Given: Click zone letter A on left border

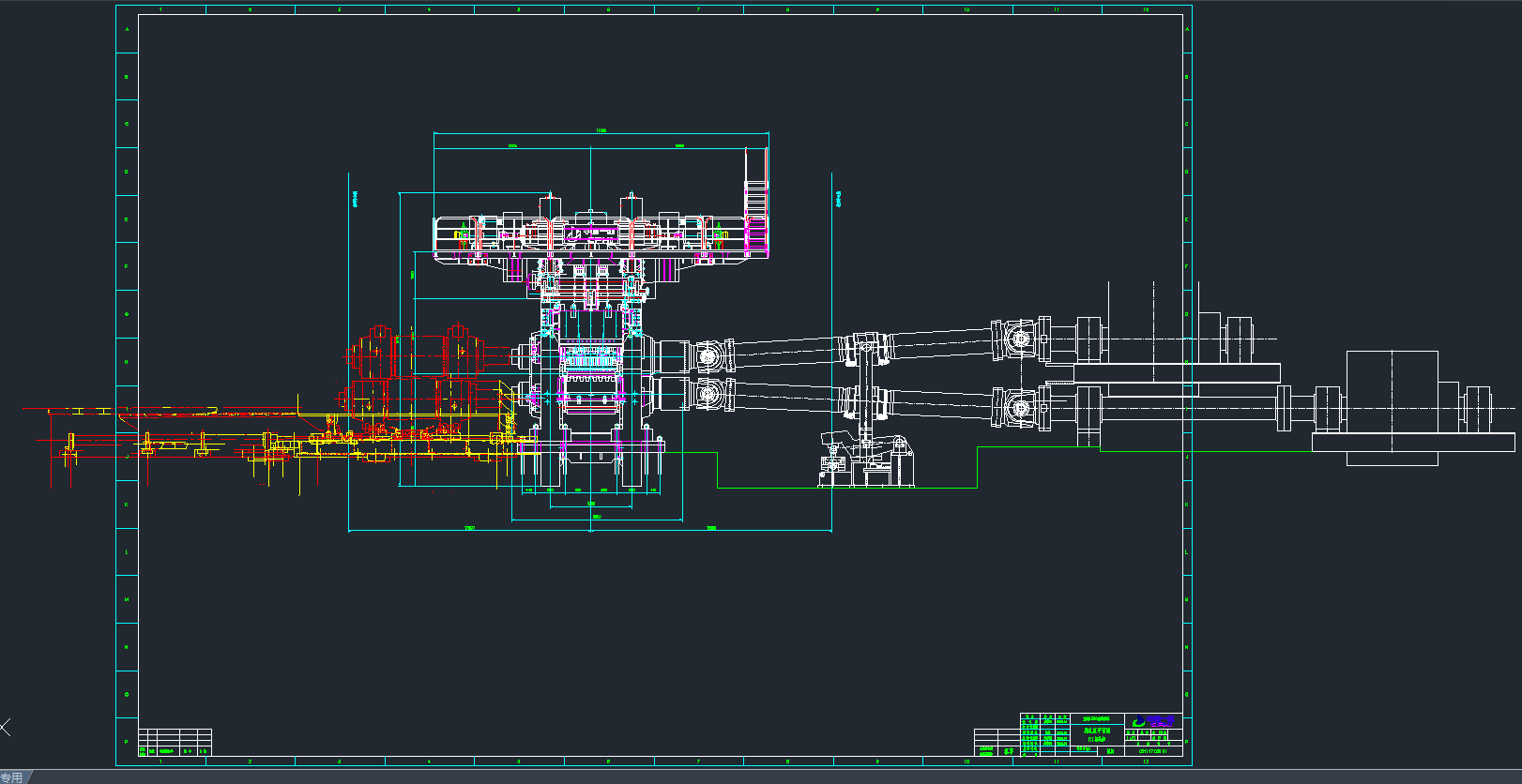Looking at the screenshot, I should 127,29.
